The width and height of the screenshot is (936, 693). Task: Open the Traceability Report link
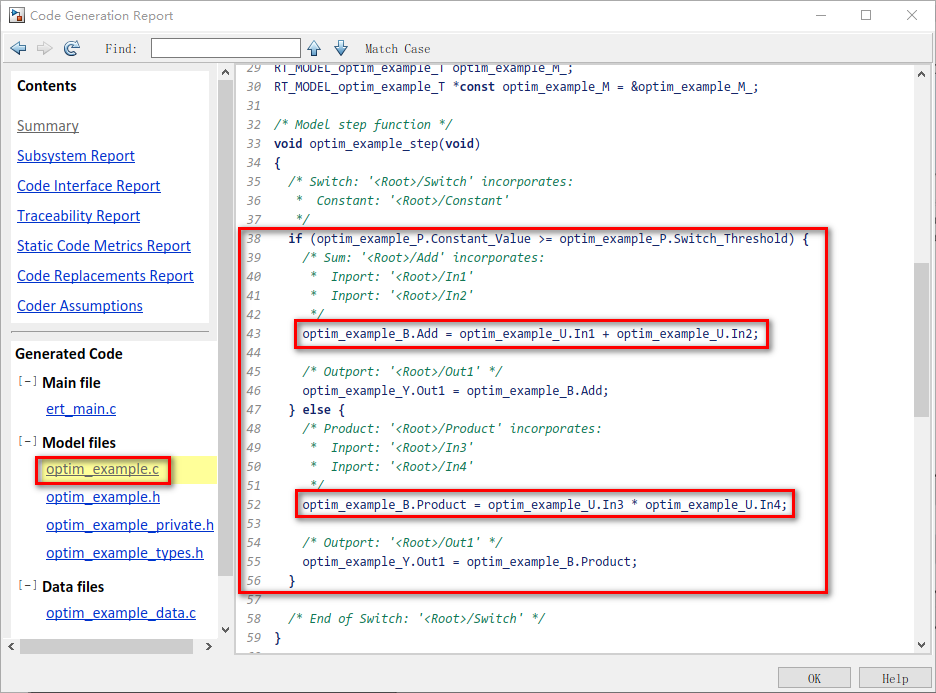[x=78, y=215]
